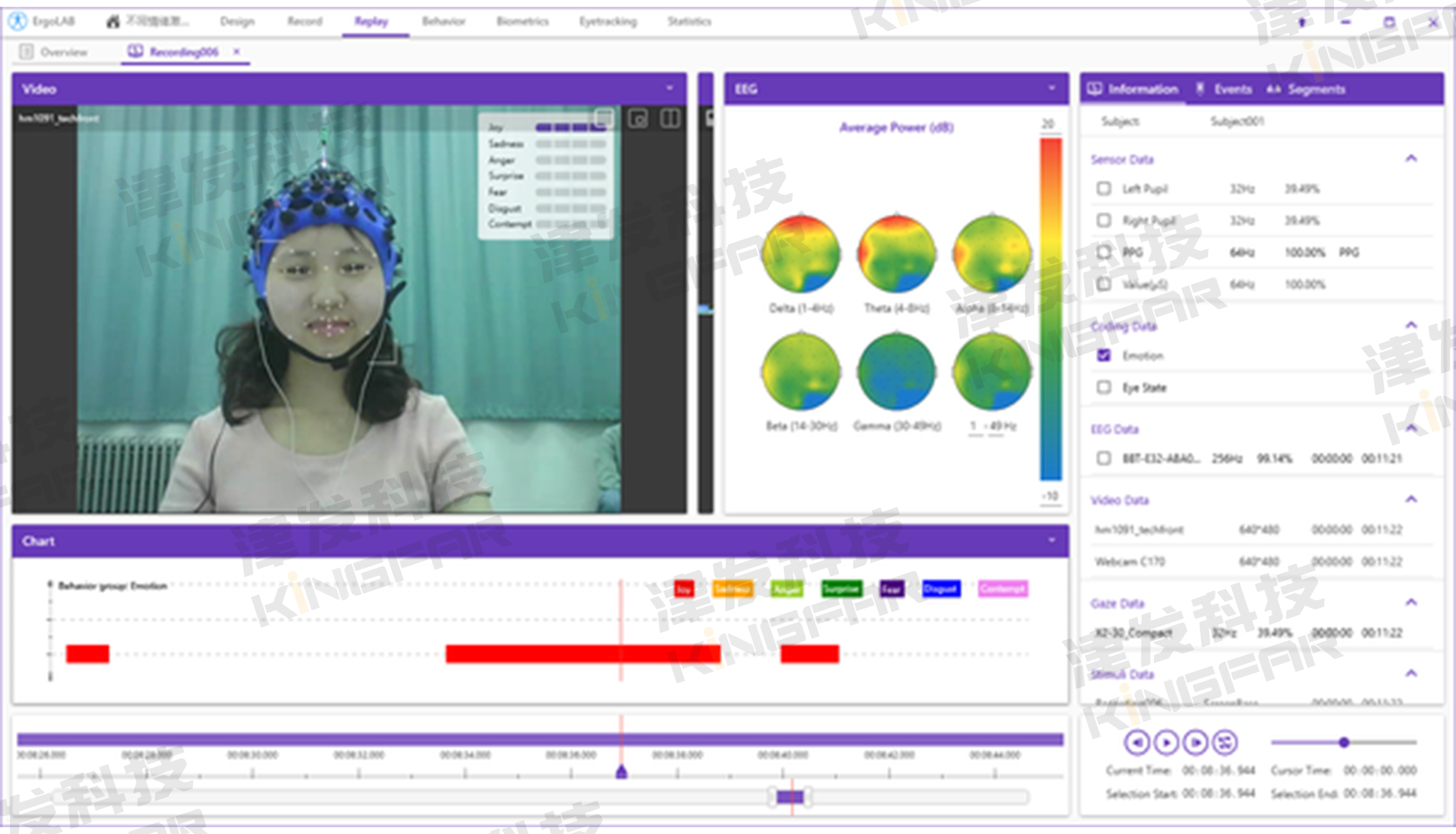Close the Recording006 tab
The height and width of the screenshot is (834, 1456).
[237, 51]
